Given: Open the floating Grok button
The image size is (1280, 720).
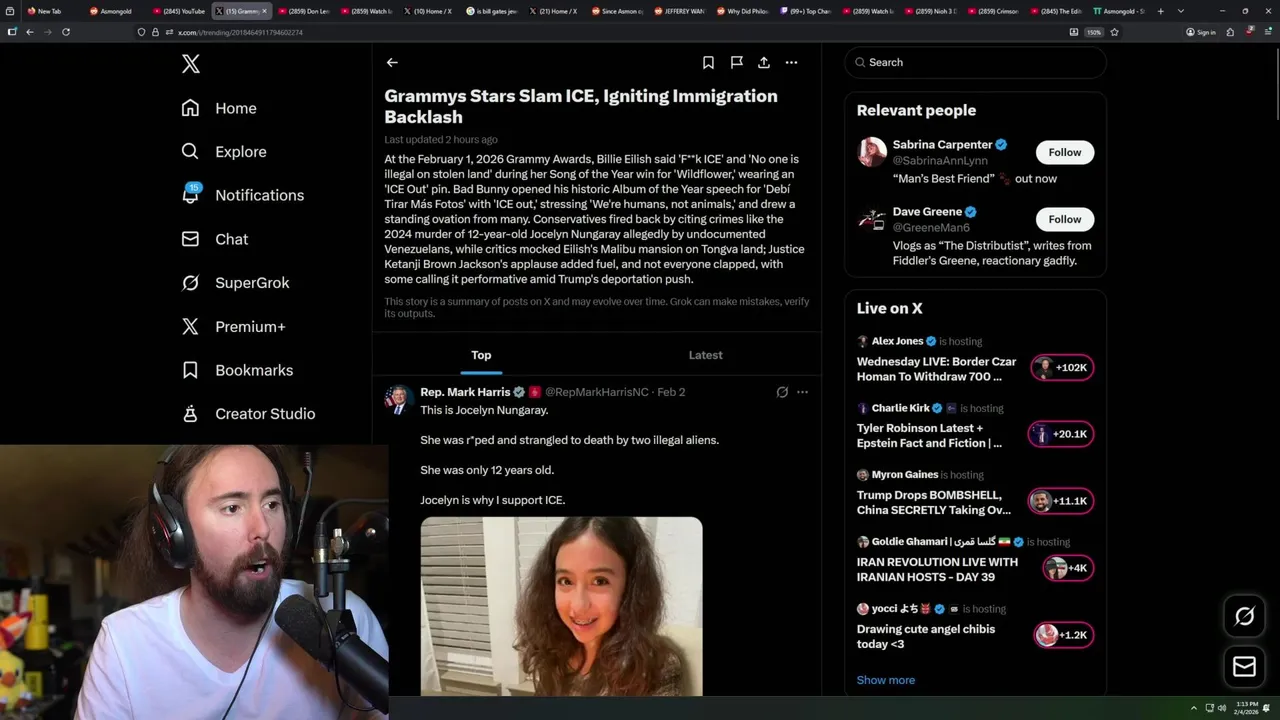Looking at the screenshot, I should point(1245,616).
